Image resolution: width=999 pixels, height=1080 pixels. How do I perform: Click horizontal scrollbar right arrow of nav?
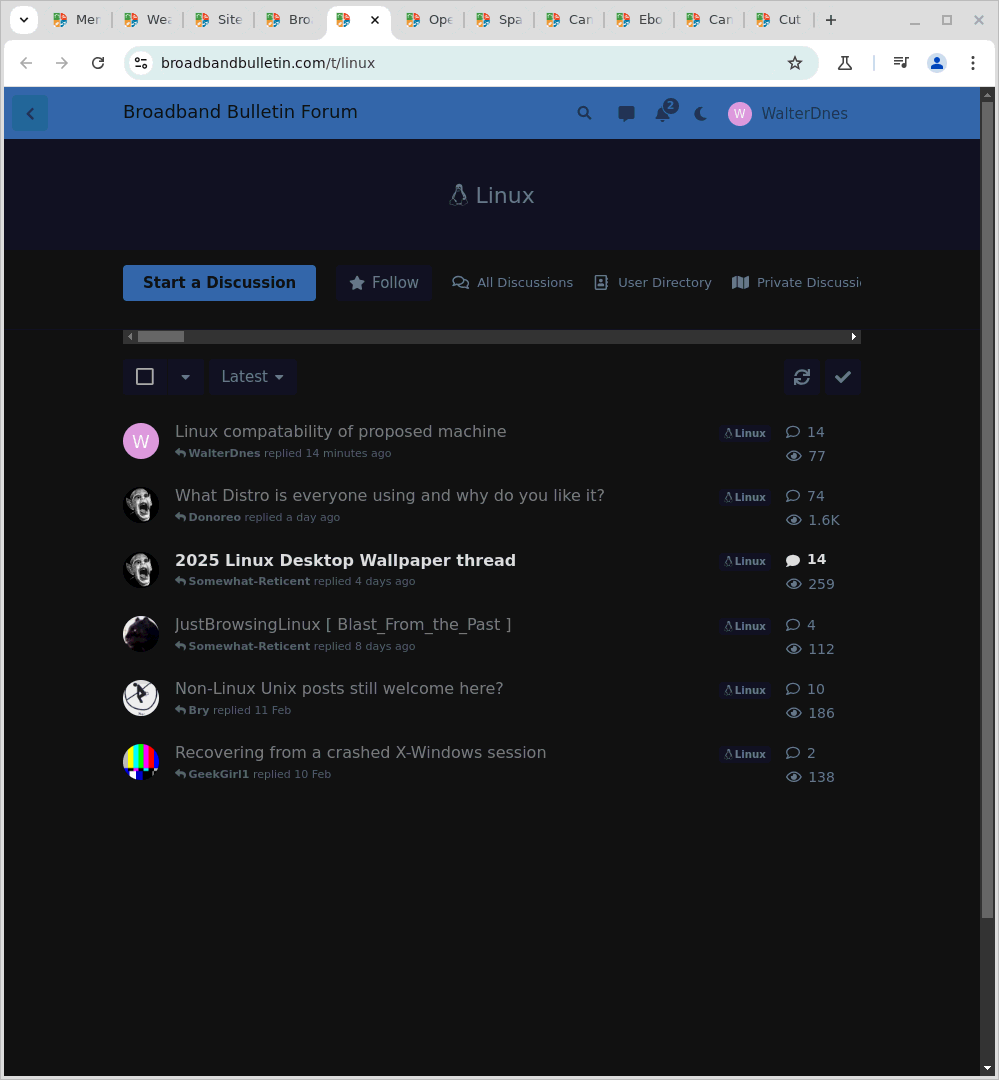click(x=854, y=337)
